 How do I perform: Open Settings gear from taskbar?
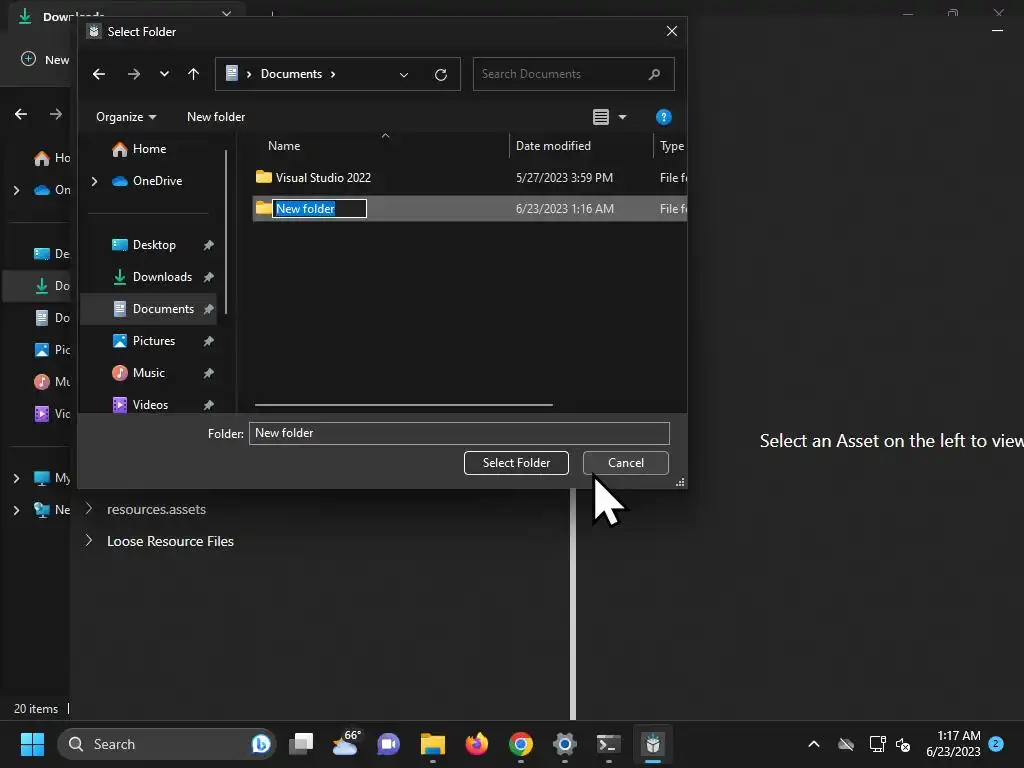(565, 744)
